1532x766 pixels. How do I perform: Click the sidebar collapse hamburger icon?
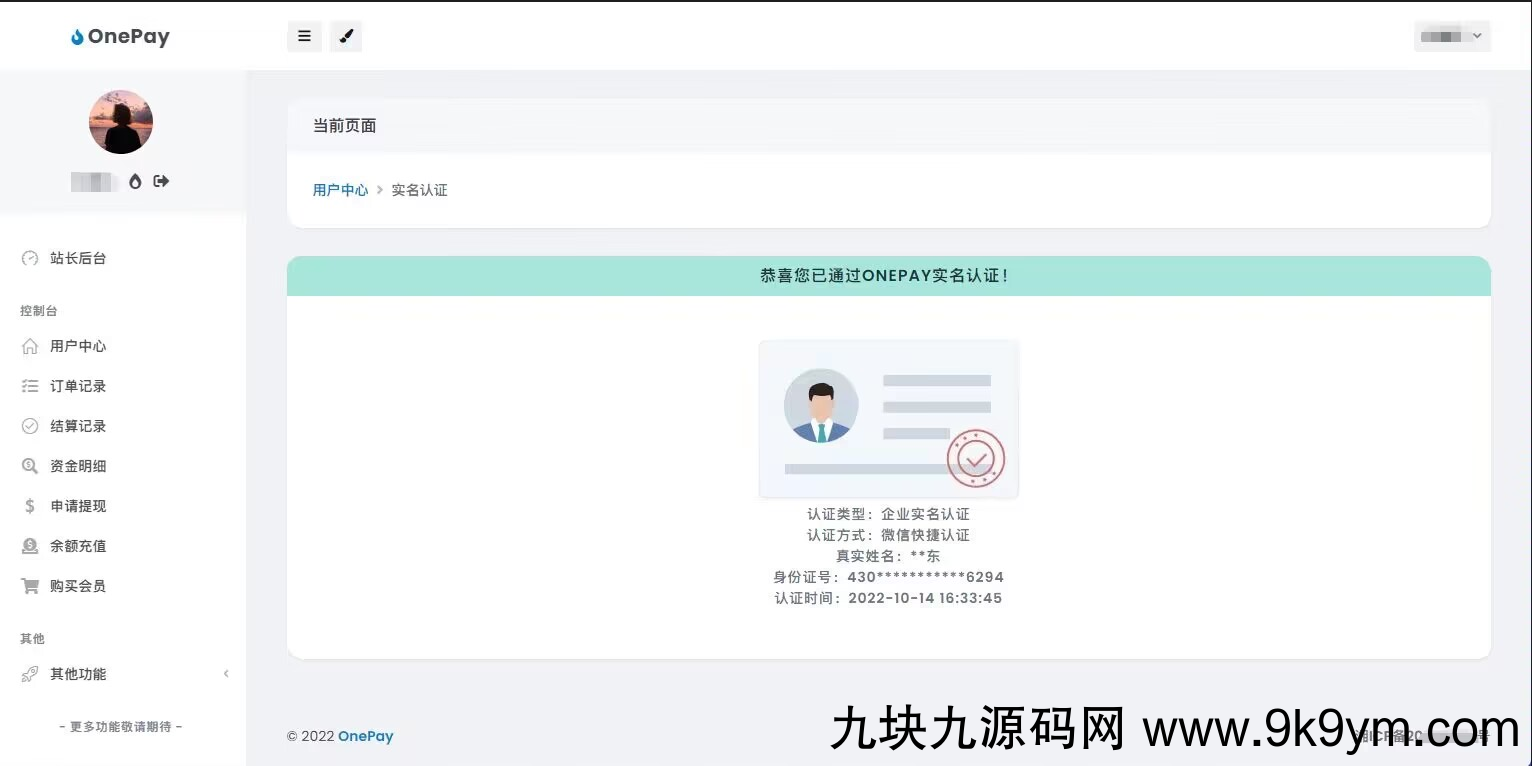pyautogui.click(x=304, y=35)
